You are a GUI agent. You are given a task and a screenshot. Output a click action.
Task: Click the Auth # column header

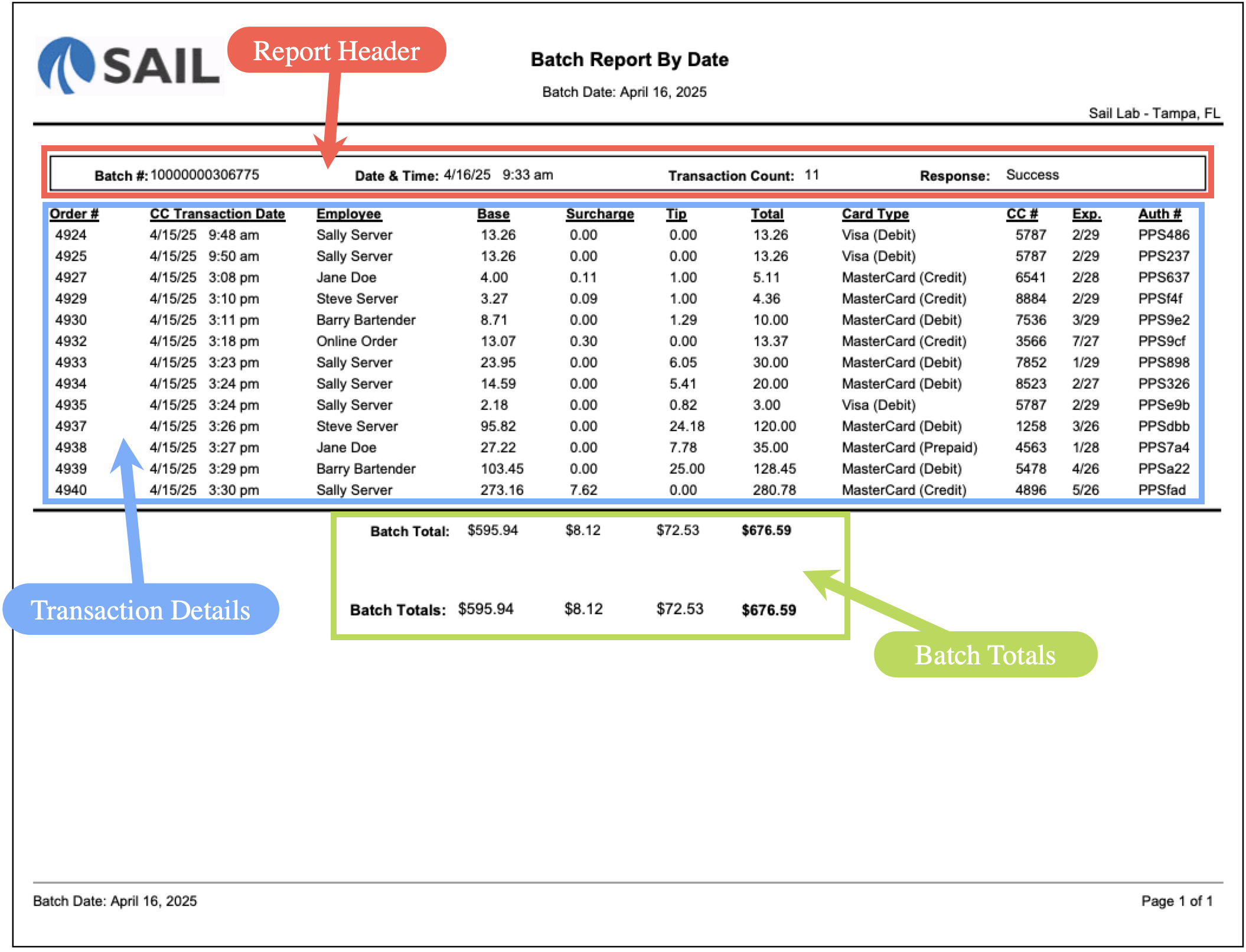coord(1159,214)
